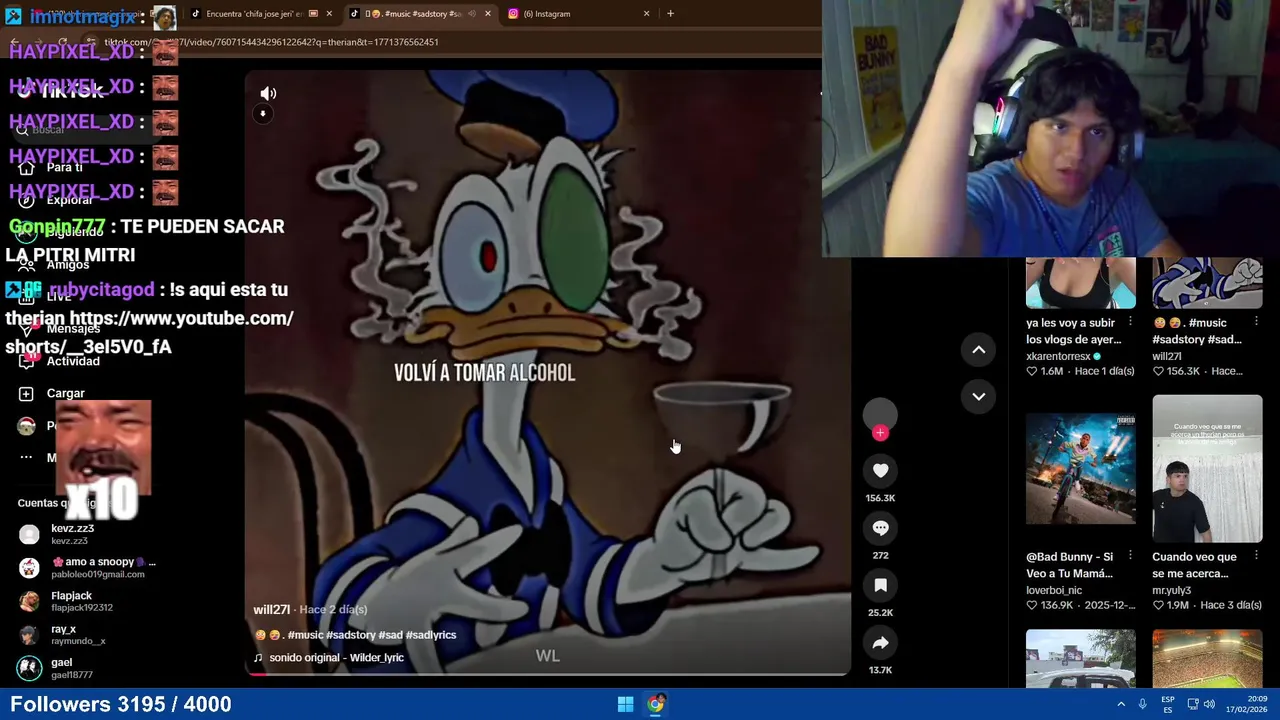Open the Explorar section
Image resolution: width=1280 pixels, height=720 pixels.
pyautogui.click(x=69, y=200)
